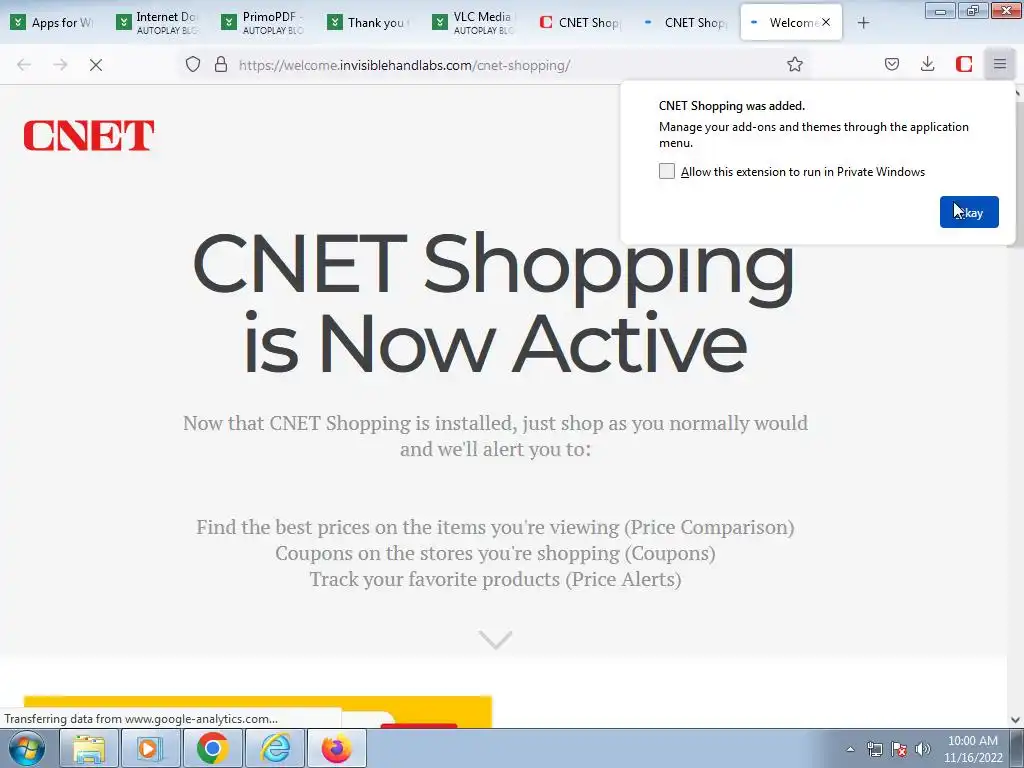Click the down chevron below the feature list
The image size is (1024, 768).
(x=495, y=639)
